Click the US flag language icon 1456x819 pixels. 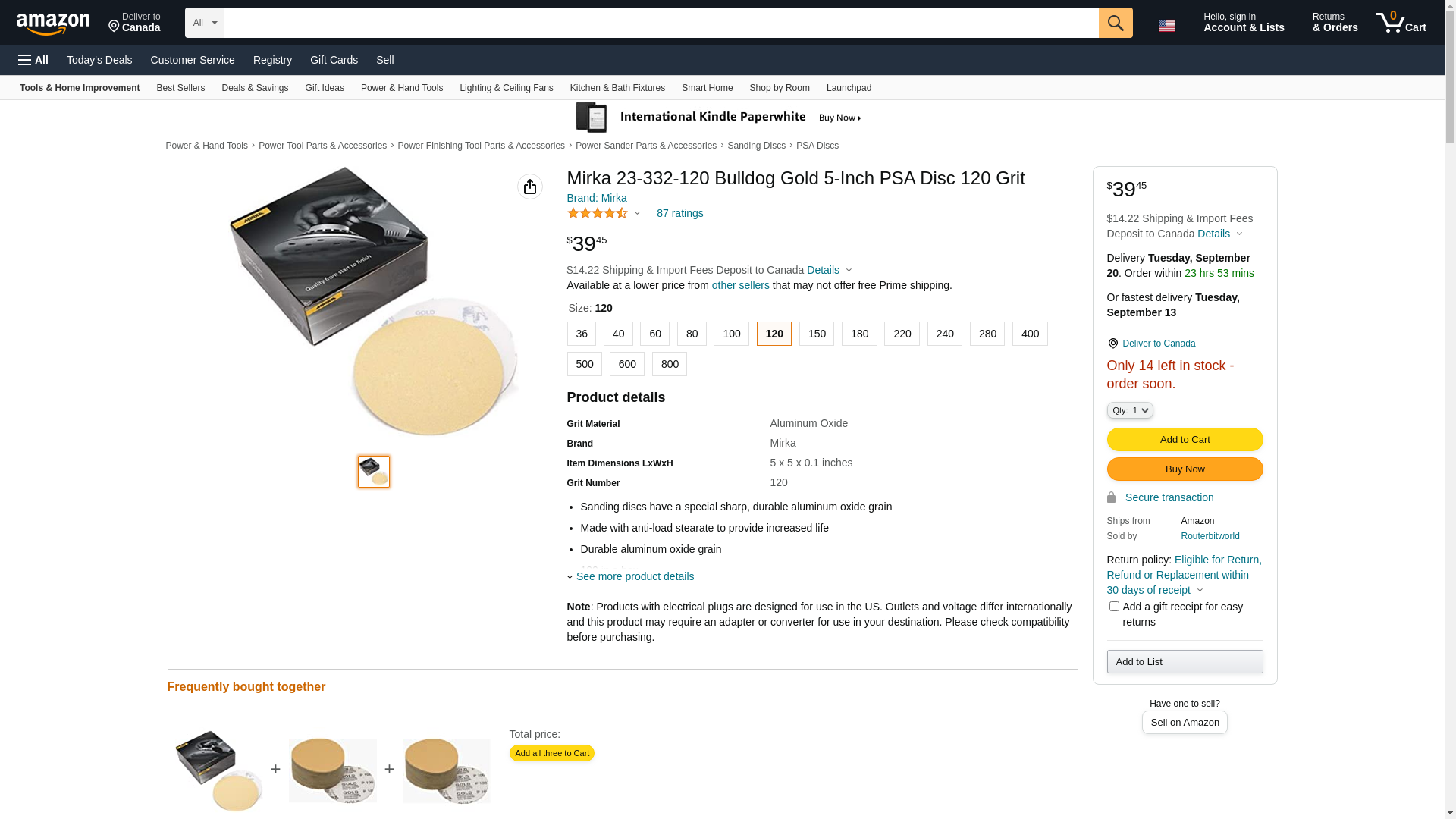(1166, 26)
